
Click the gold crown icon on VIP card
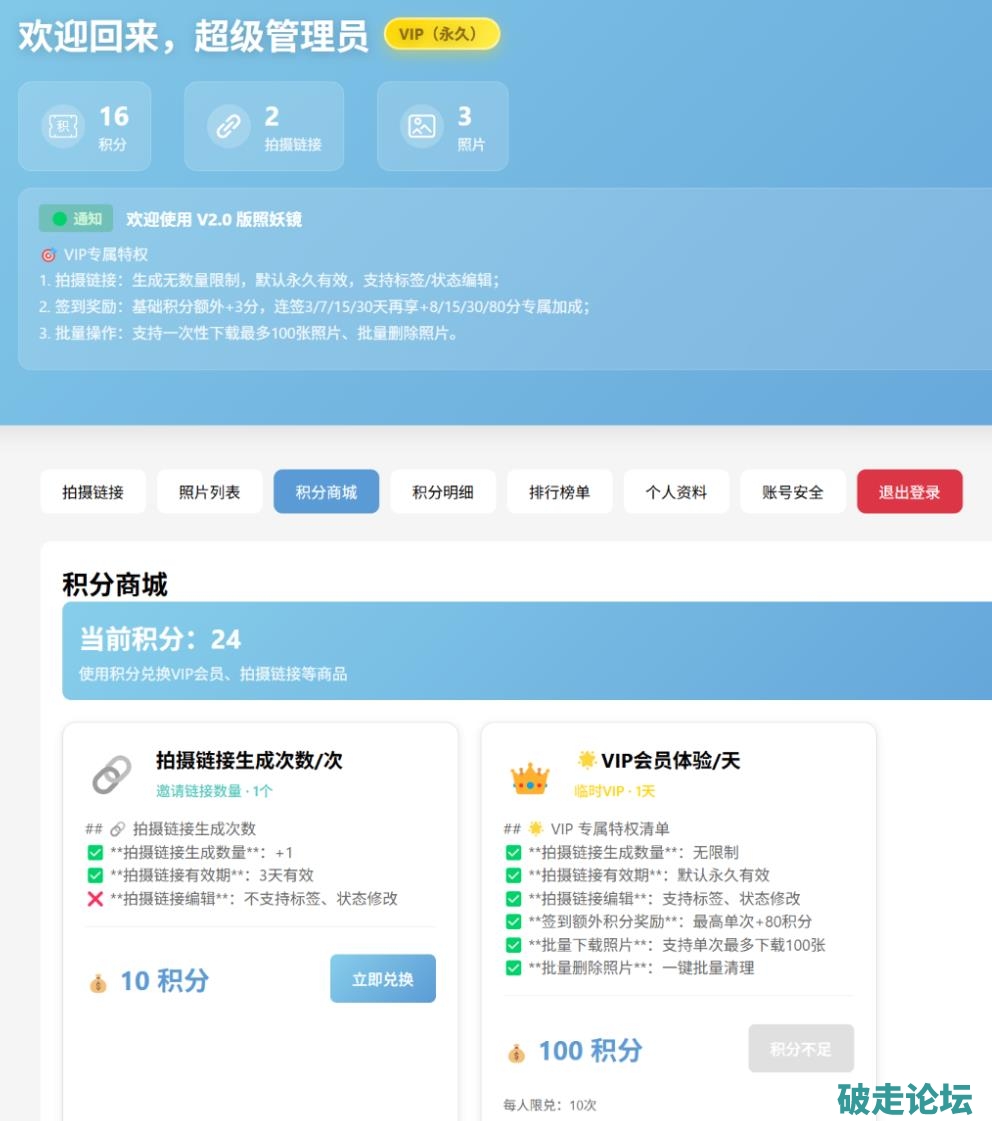[x=529, y=778]
